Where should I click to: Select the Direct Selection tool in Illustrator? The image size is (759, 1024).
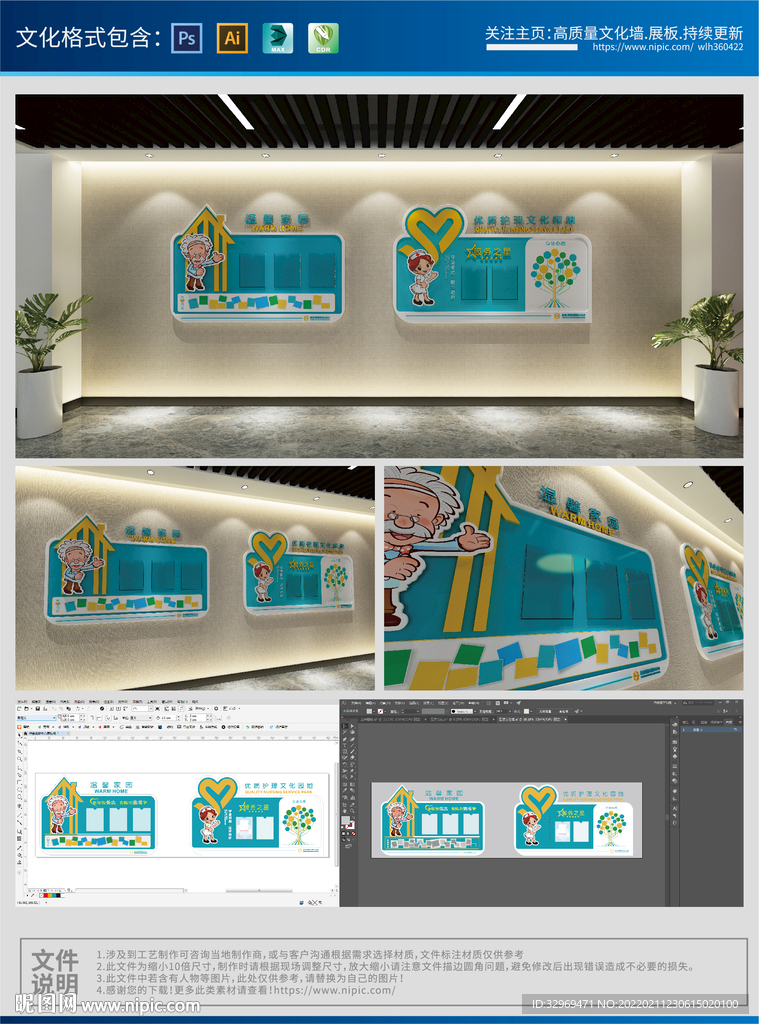point(352,726)
